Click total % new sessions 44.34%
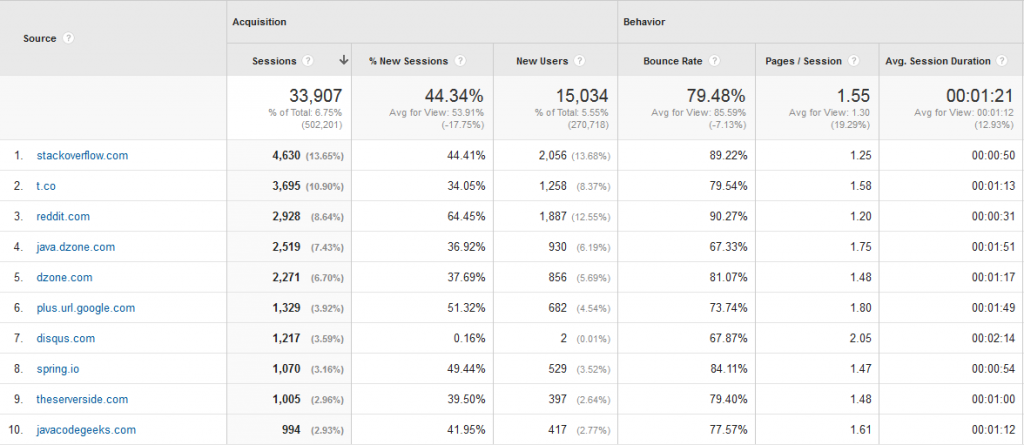 tap(455, 96)
